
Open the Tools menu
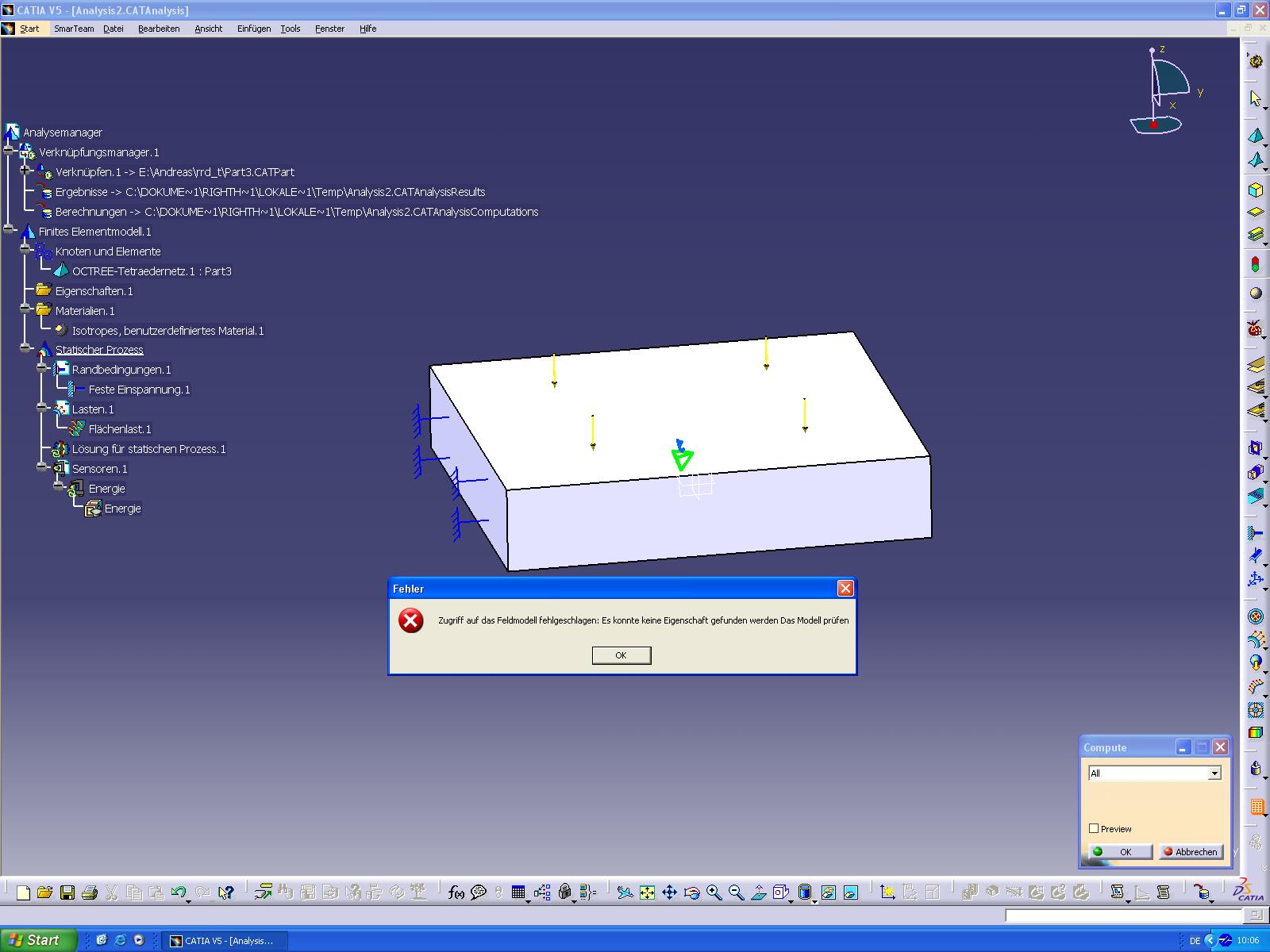pos(291,29)
